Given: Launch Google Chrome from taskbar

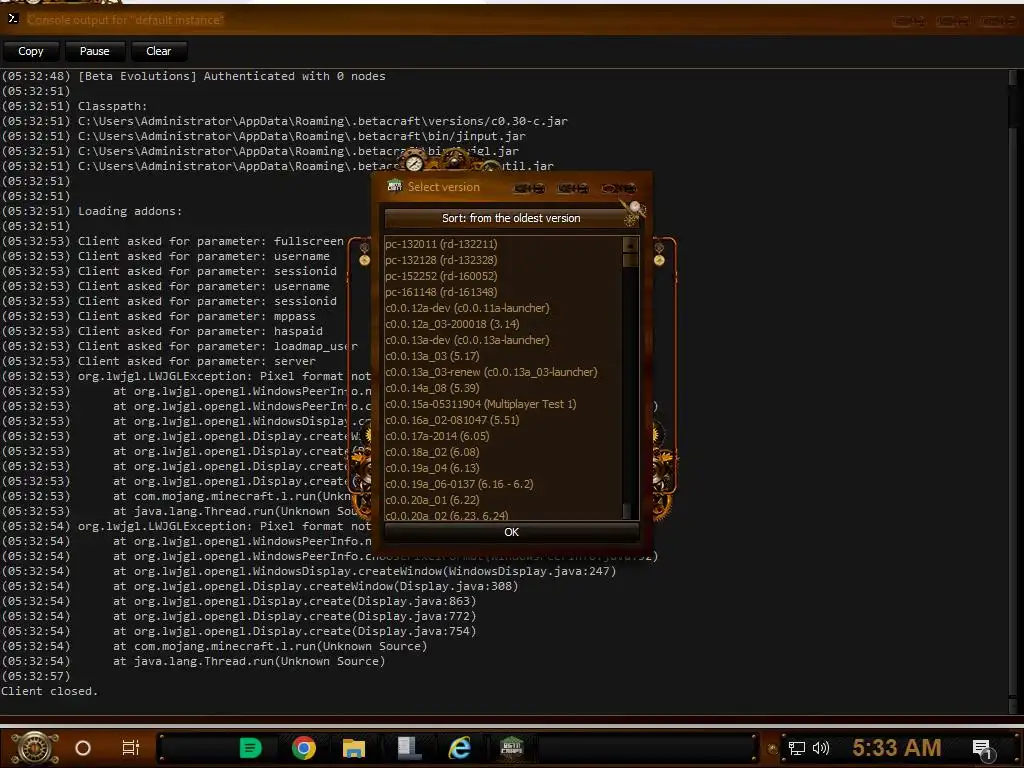Looking at the screenshot, I should click(304, 748).
